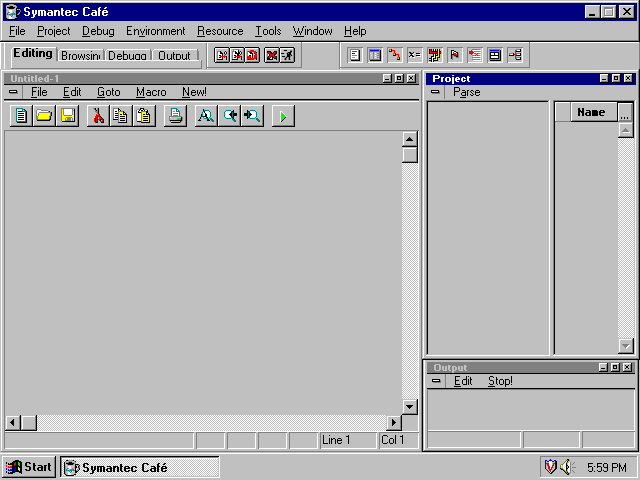The image size is (640, 480).
Task: Click the Start button on the taskbar
Action: (x=29, y=467)
